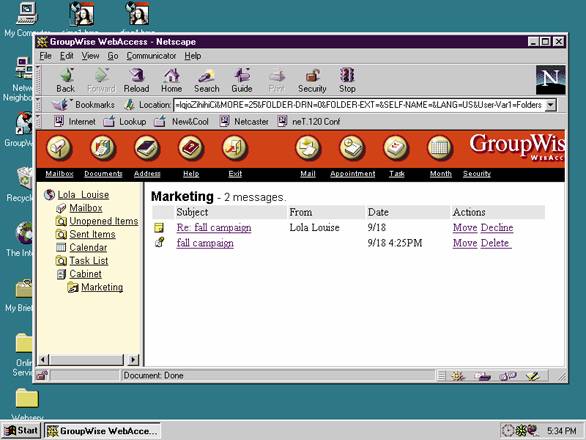This screenshot has height=440, width=586.
Task: Open the View menu
Action: coord(90,56)
